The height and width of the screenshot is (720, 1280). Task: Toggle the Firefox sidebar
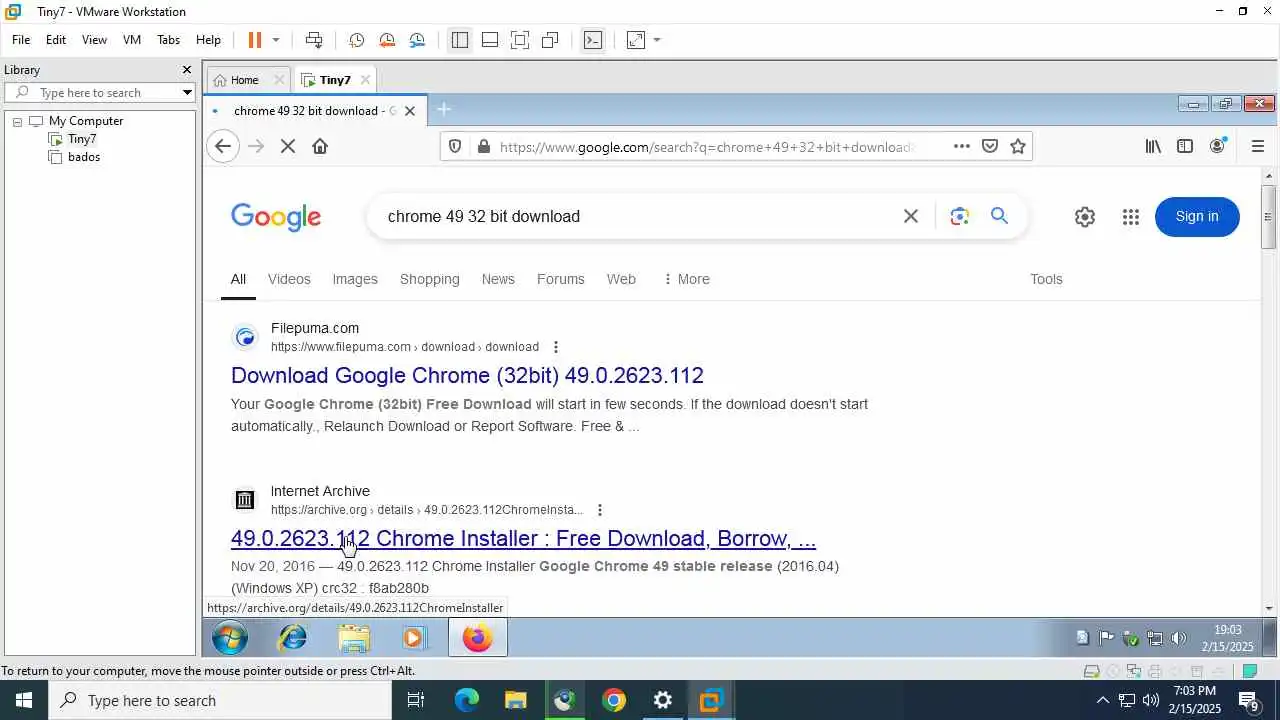coord(1185,146)
